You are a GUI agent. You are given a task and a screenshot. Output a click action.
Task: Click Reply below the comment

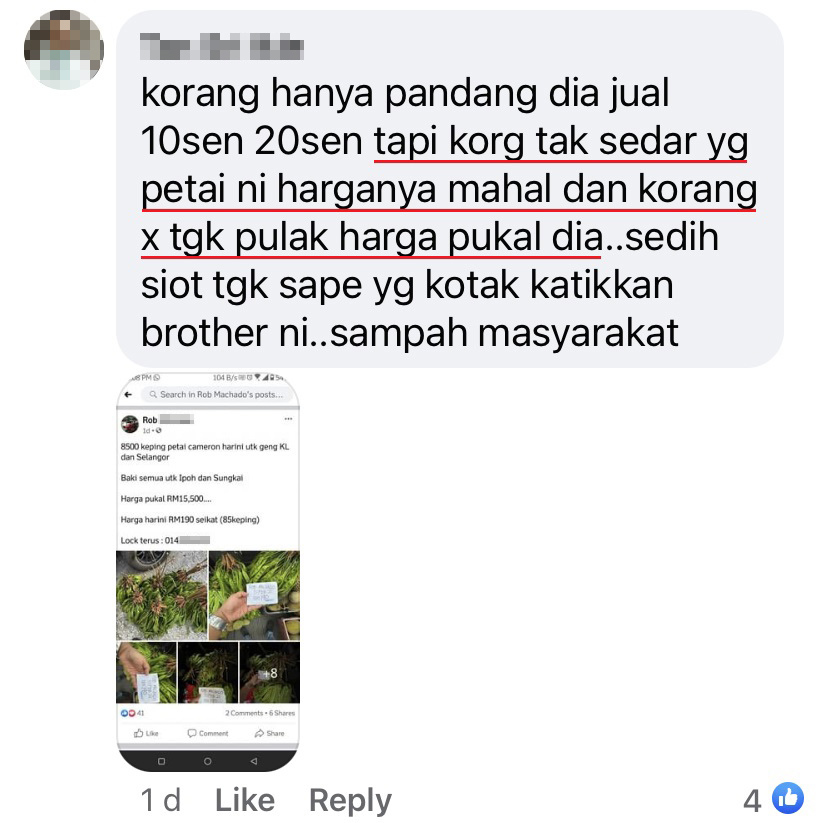350,801
